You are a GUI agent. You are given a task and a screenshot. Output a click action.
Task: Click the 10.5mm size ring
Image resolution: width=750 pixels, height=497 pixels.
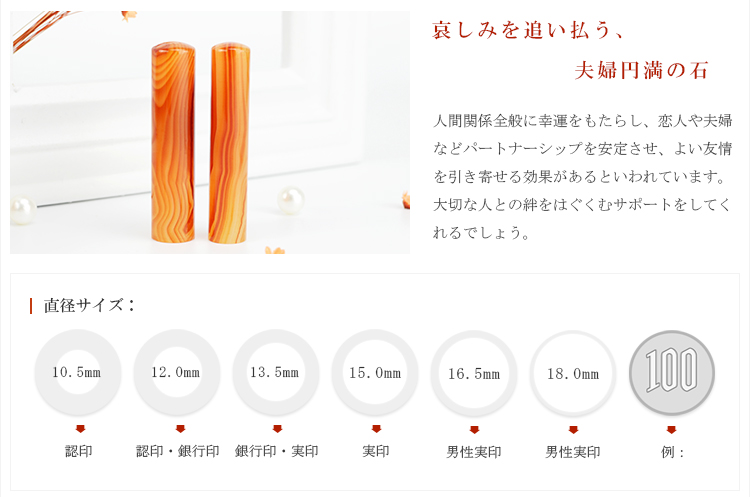pyautogui.click(x=78, y=372)
